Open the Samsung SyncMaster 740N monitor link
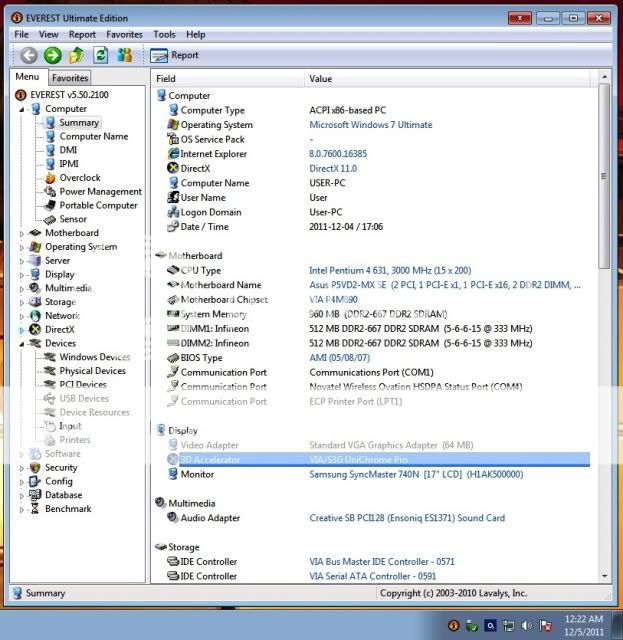 (416, 474)
